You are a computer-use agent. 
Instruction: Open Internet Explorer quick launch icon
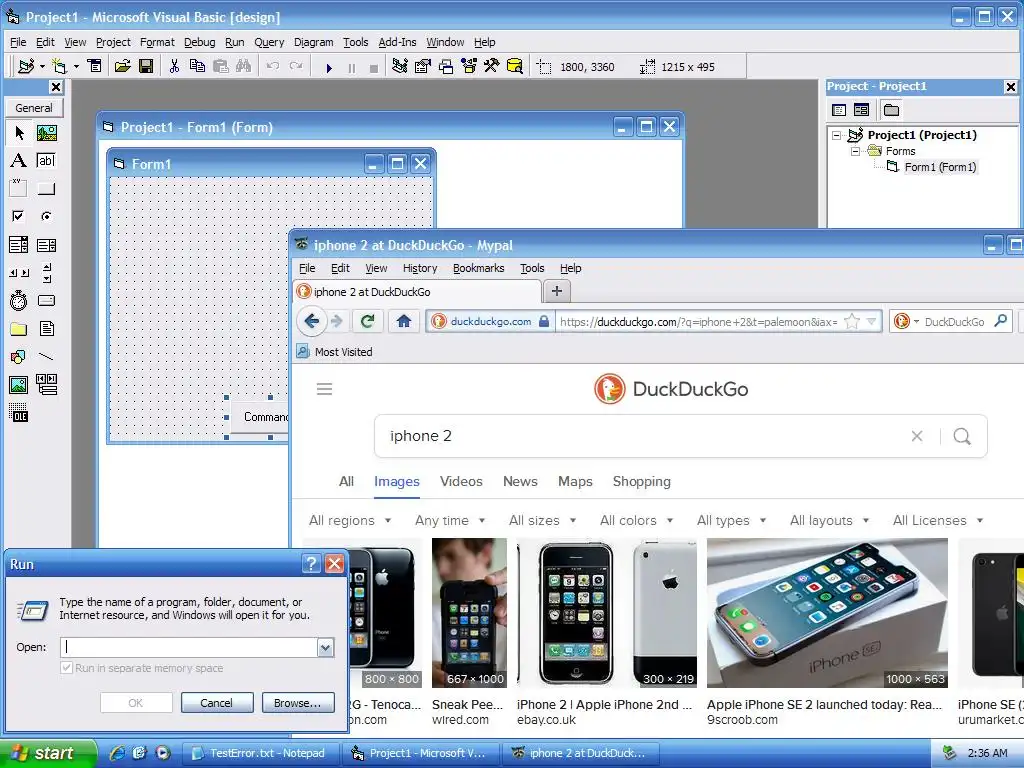[x=117, y=753]
